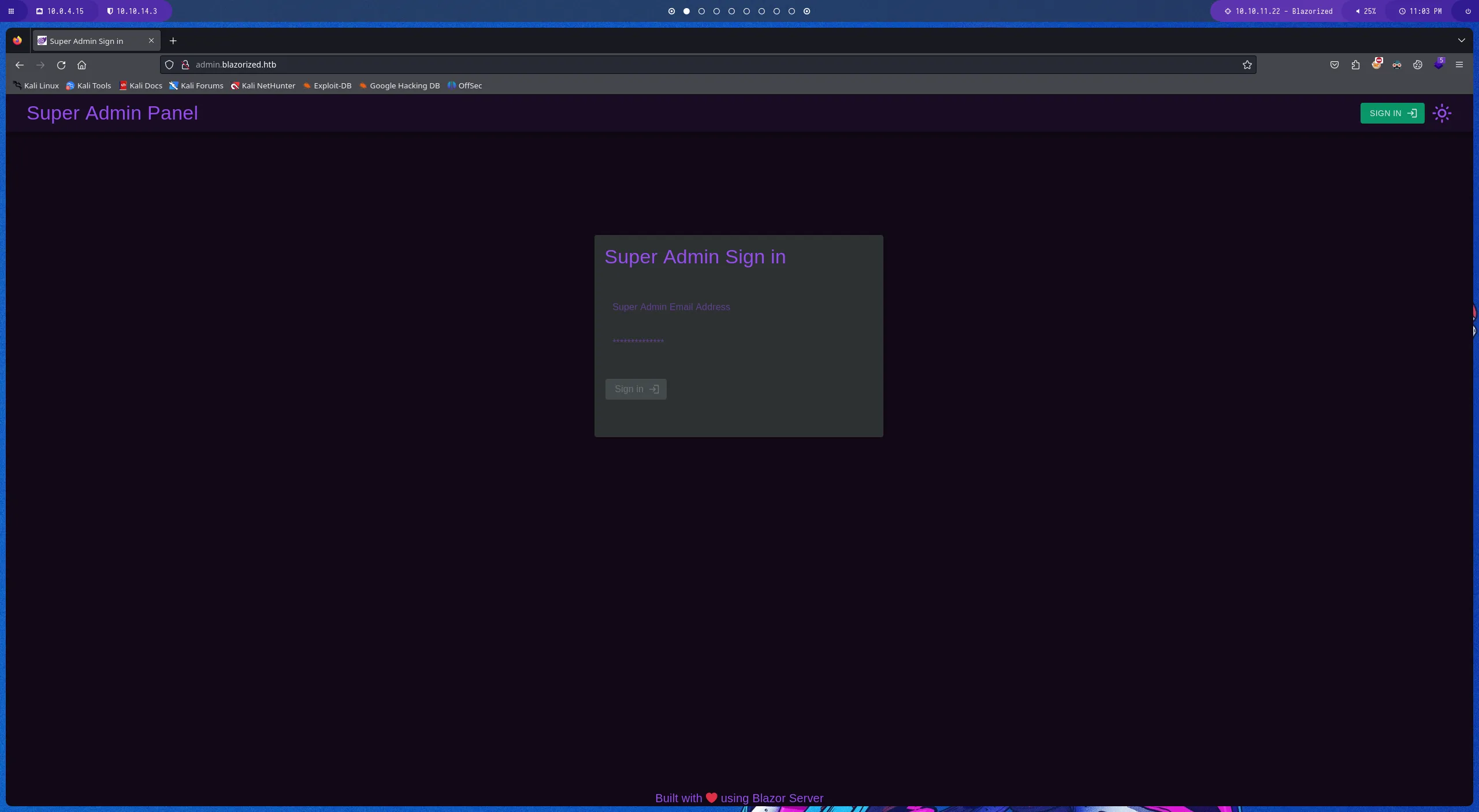Click the Save to Pocket icon

[x=1334, y=65]
